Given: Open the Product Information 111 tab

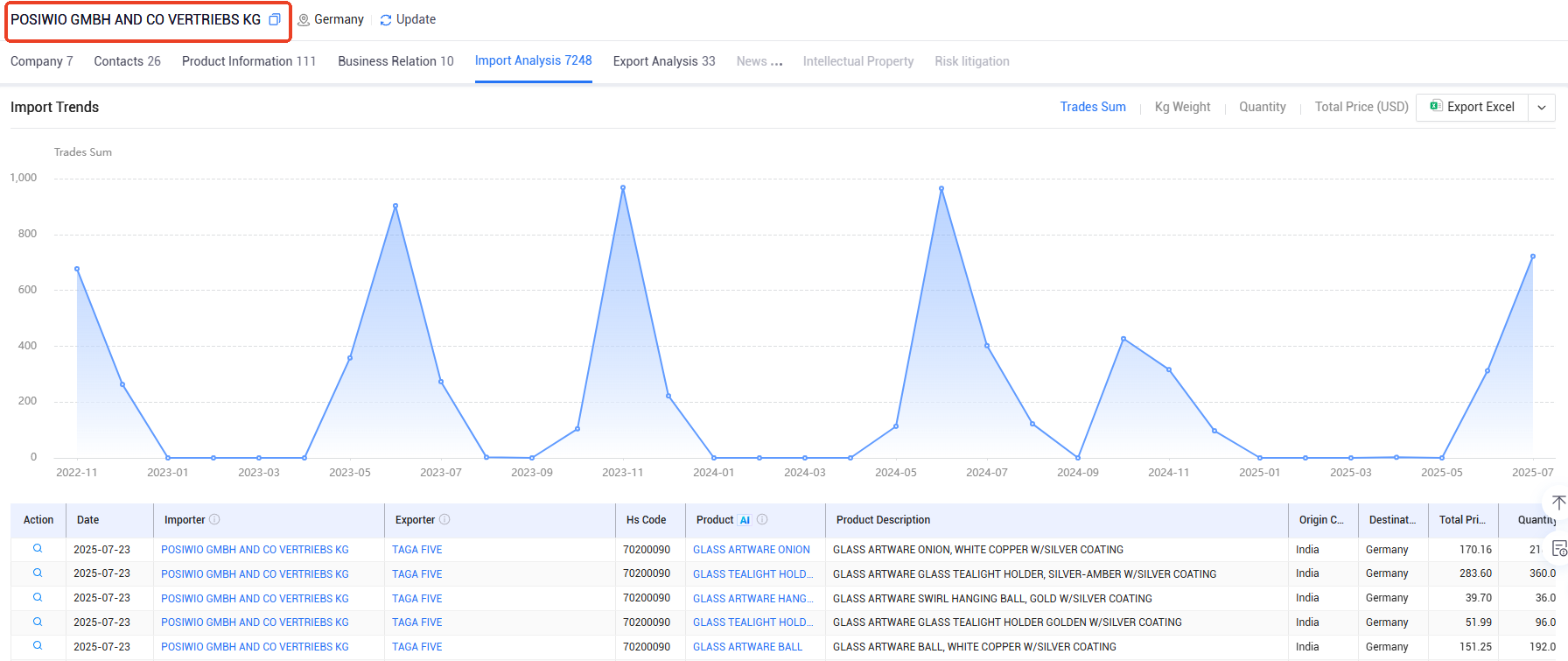Looking at the screenshot, I should point(248,61).
